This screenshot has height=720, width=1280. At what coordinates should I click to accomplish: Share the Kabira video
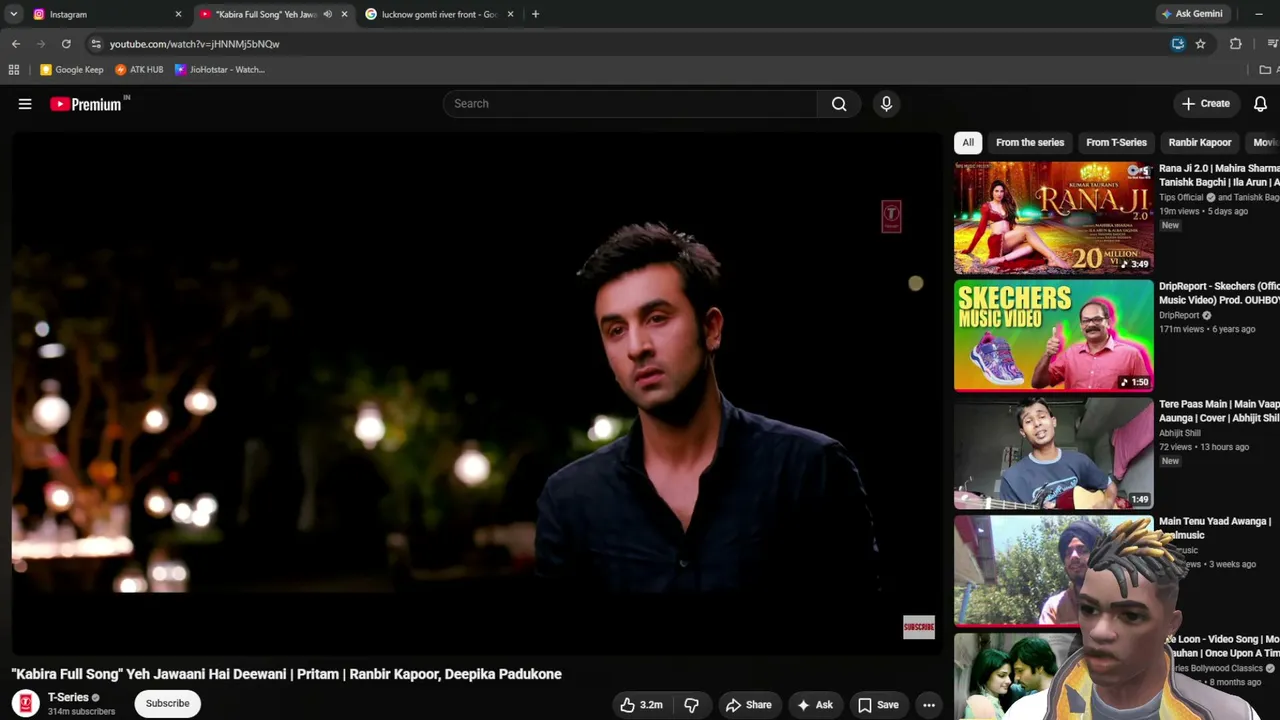tap(749, 705)
